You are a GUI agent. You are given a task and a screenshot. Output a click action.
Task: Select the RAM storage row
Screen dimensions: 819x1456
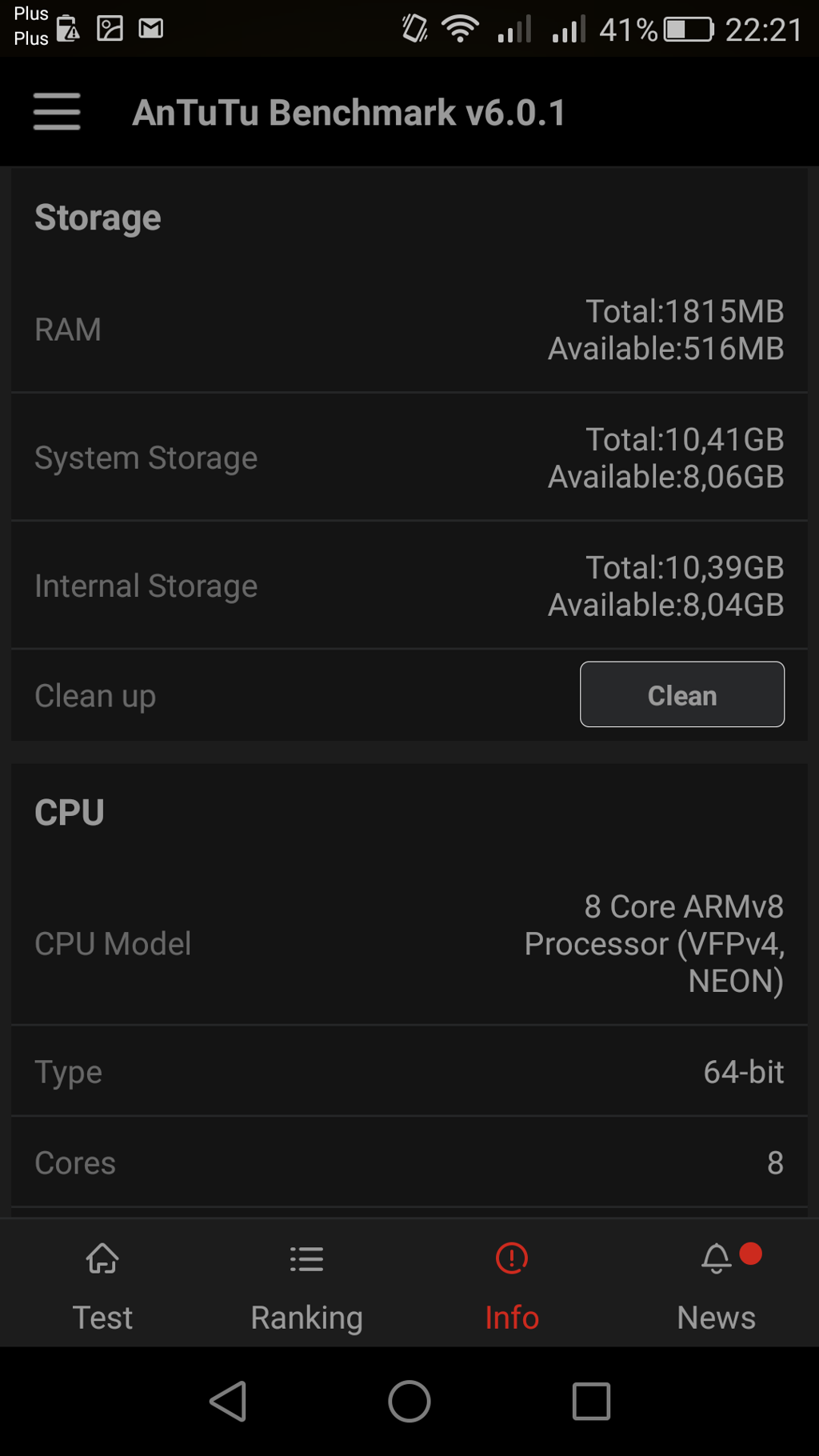tap(409, 330)
